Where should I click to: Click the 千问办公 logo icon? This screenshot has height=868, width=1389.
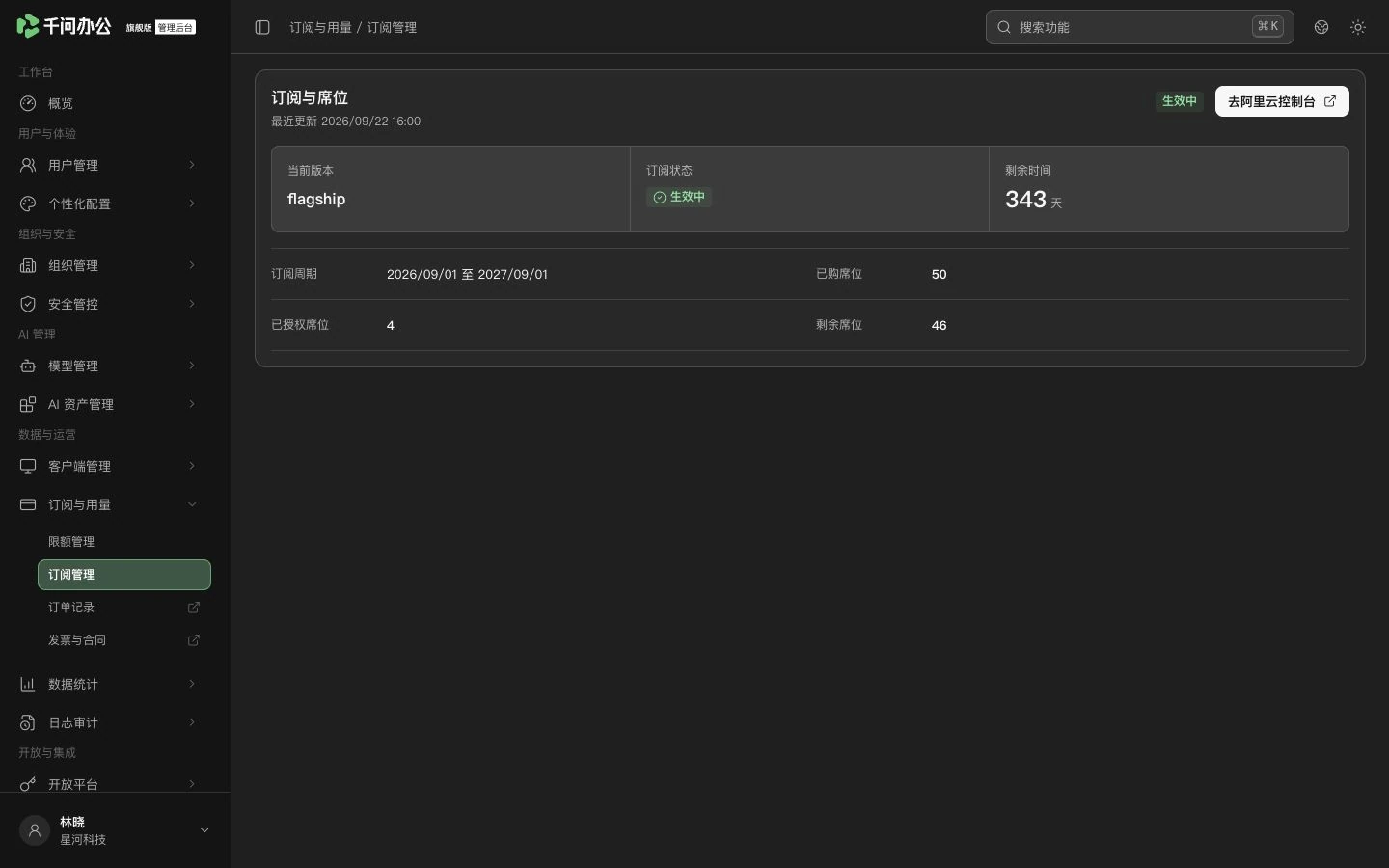tap(28, 26)
